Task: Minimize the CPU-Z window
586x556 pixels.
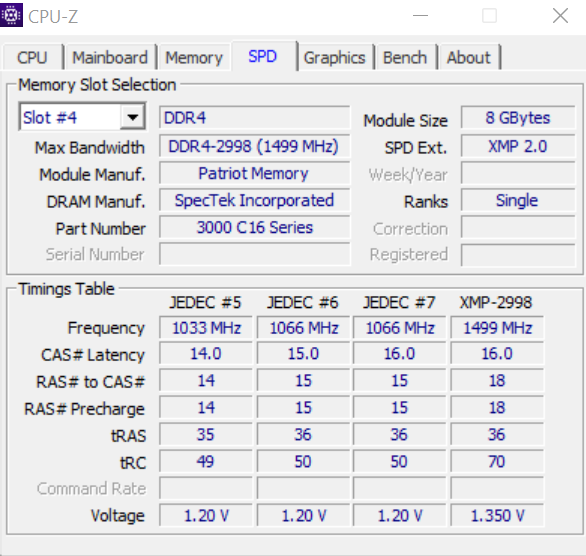Action: (x=420, y=16)
